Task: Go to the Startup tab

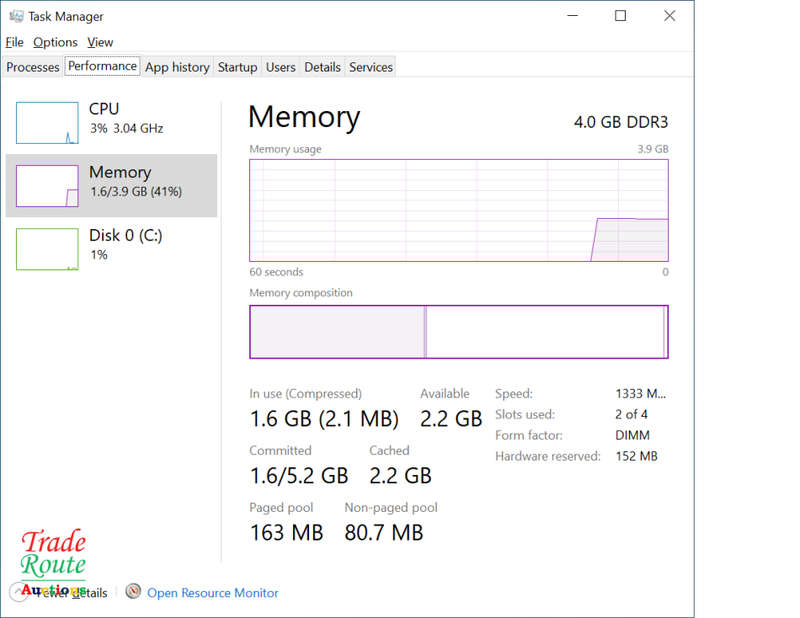Action: click(237, 67)
